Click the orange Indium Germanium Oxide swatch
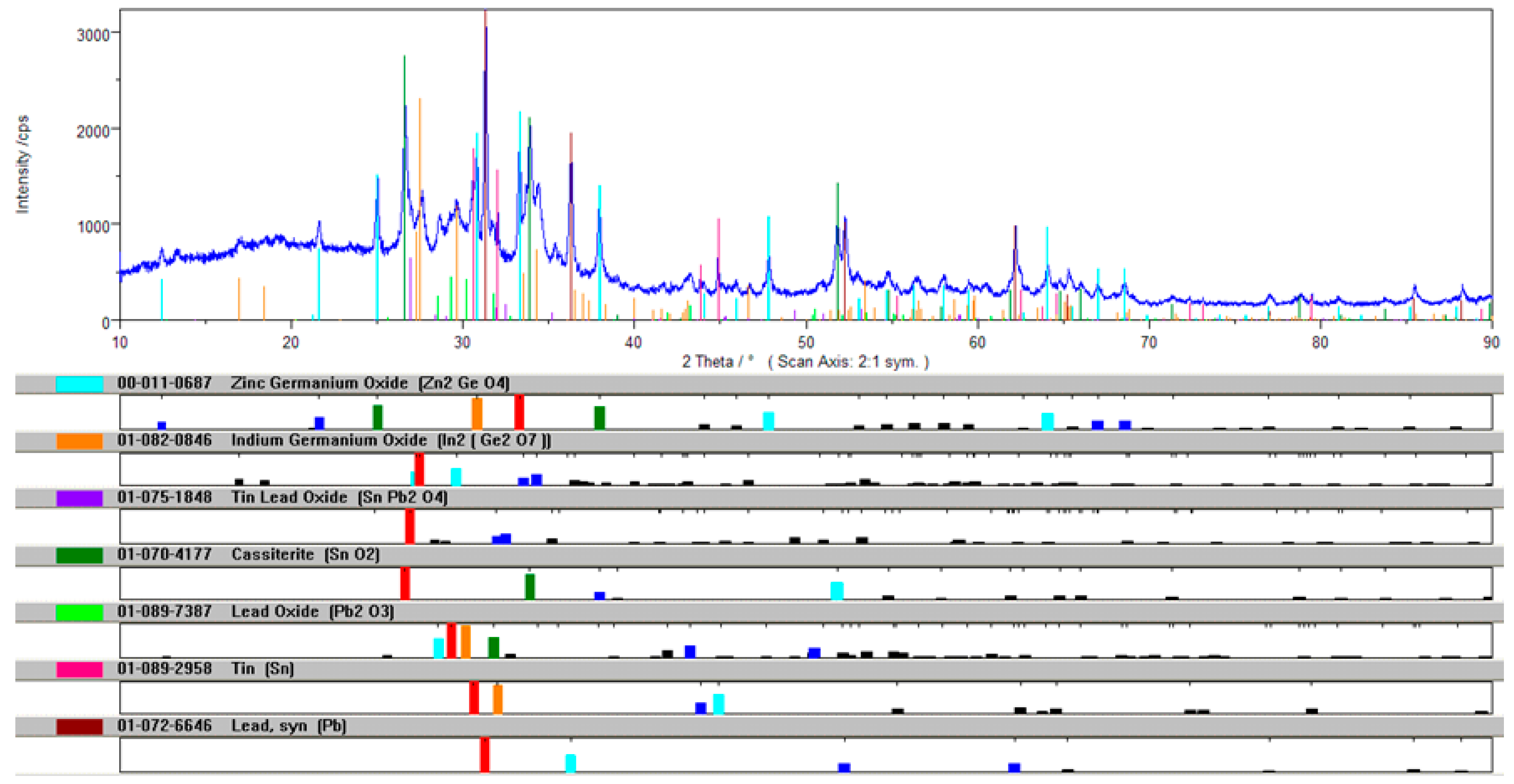 pyautogui.click(x=79, y=441)
